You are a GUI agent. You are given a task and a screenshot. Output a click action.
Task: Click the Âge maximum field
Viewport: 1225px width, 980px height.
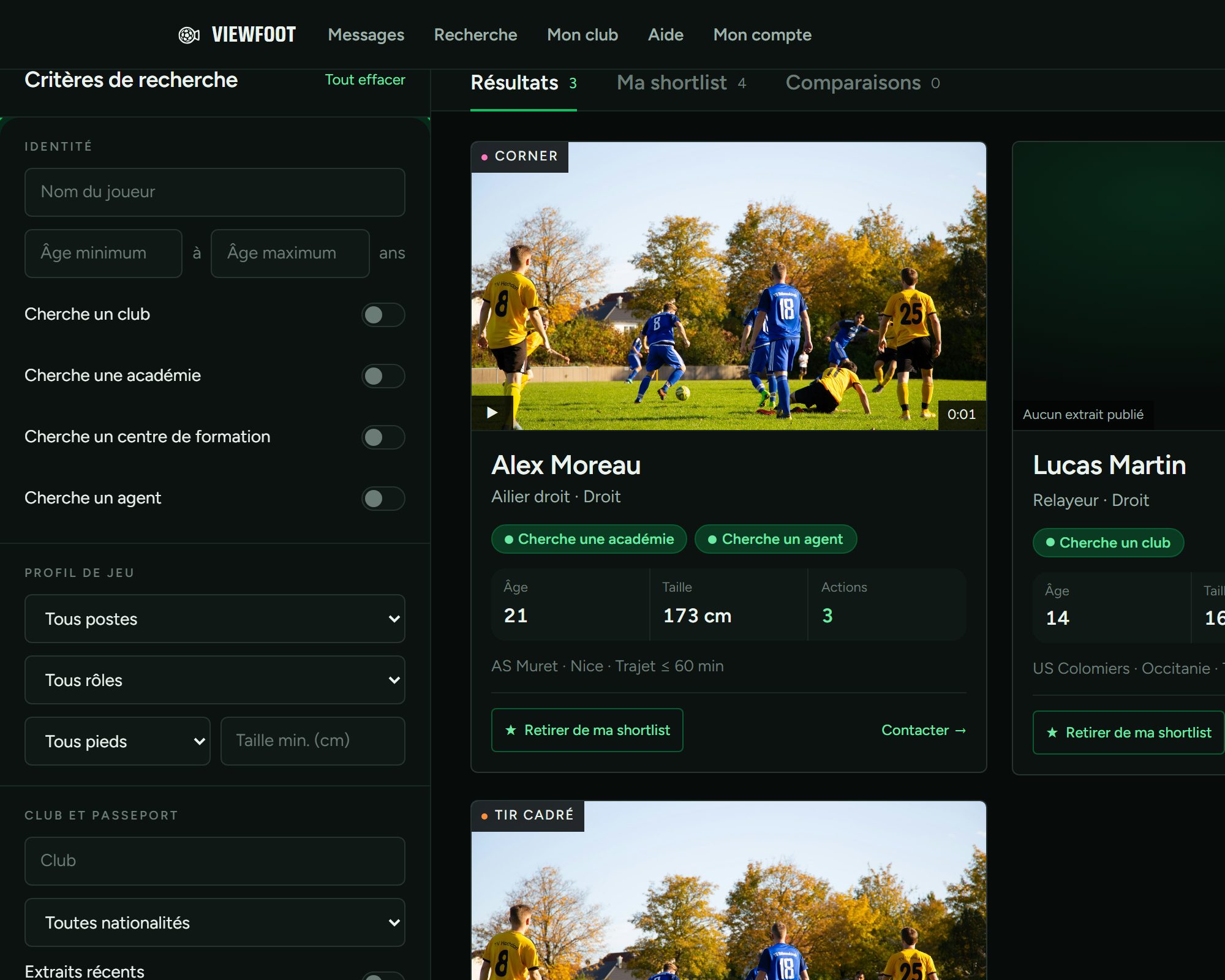[x=290, y=254]
